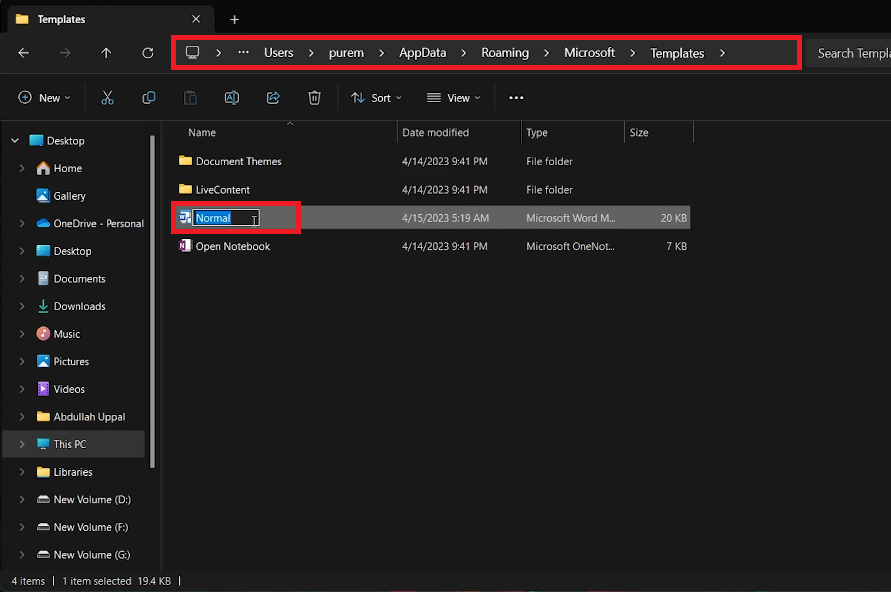The width and height of the screenshot is (891, 592).
Task: Expand the OneDrive - Personal tree node
Action: pos(22,224)
